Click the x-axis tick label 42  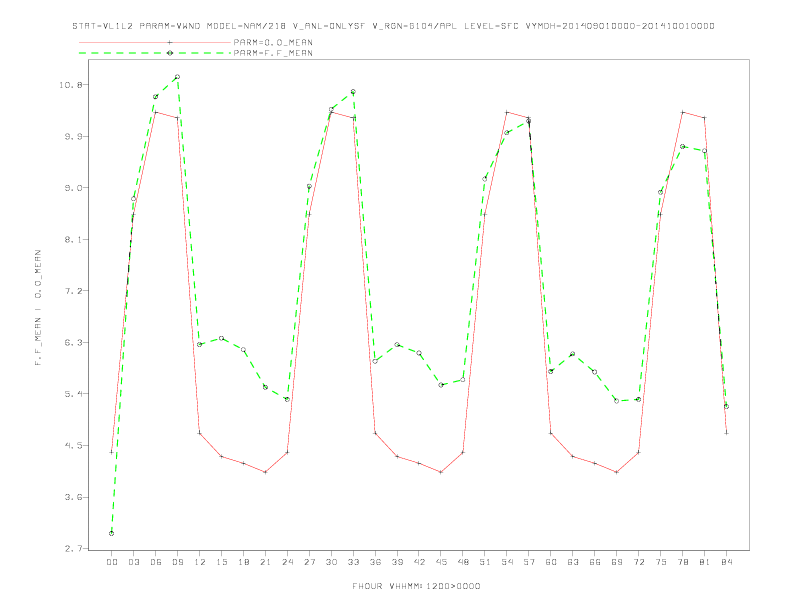click(x=419, y=562)
